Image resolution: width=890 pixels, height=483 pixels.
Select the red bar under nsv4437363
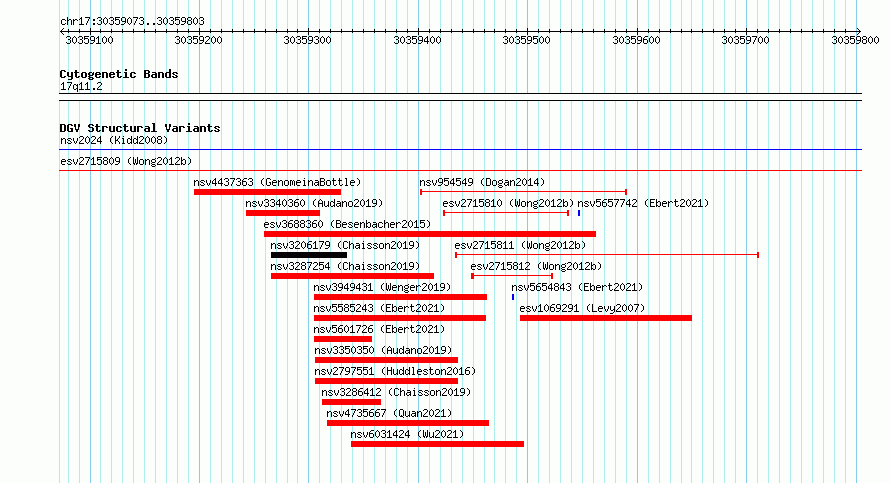click(x=267, y=192)
